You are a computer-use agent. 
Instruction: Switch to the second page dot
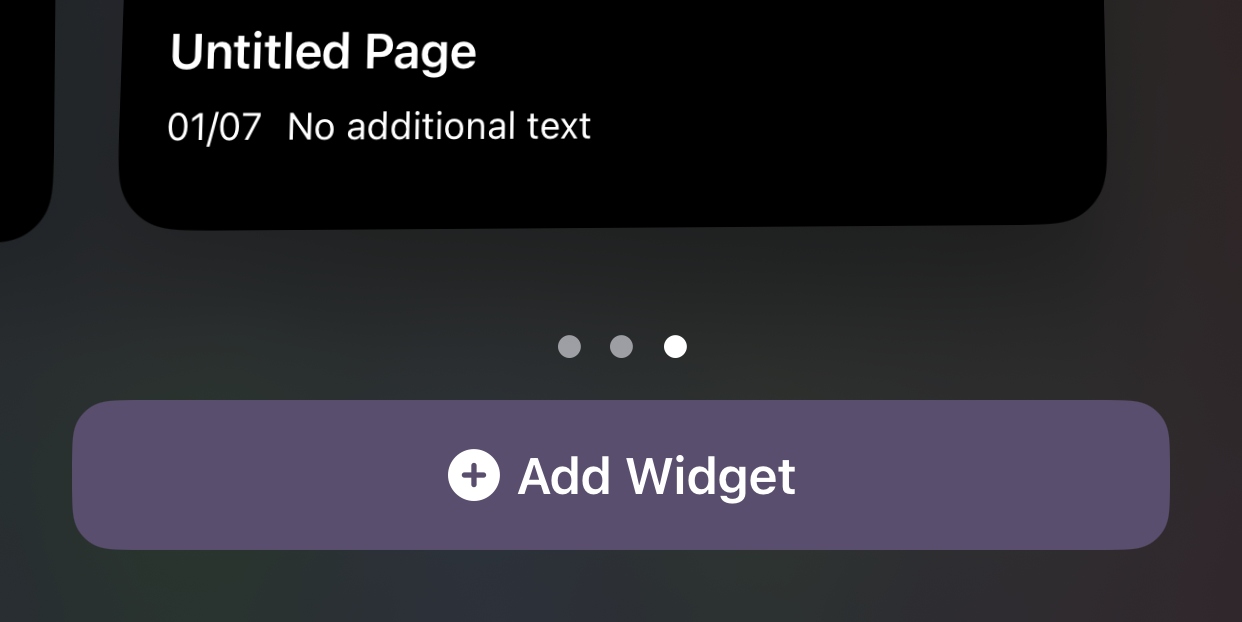pos(621,346)
